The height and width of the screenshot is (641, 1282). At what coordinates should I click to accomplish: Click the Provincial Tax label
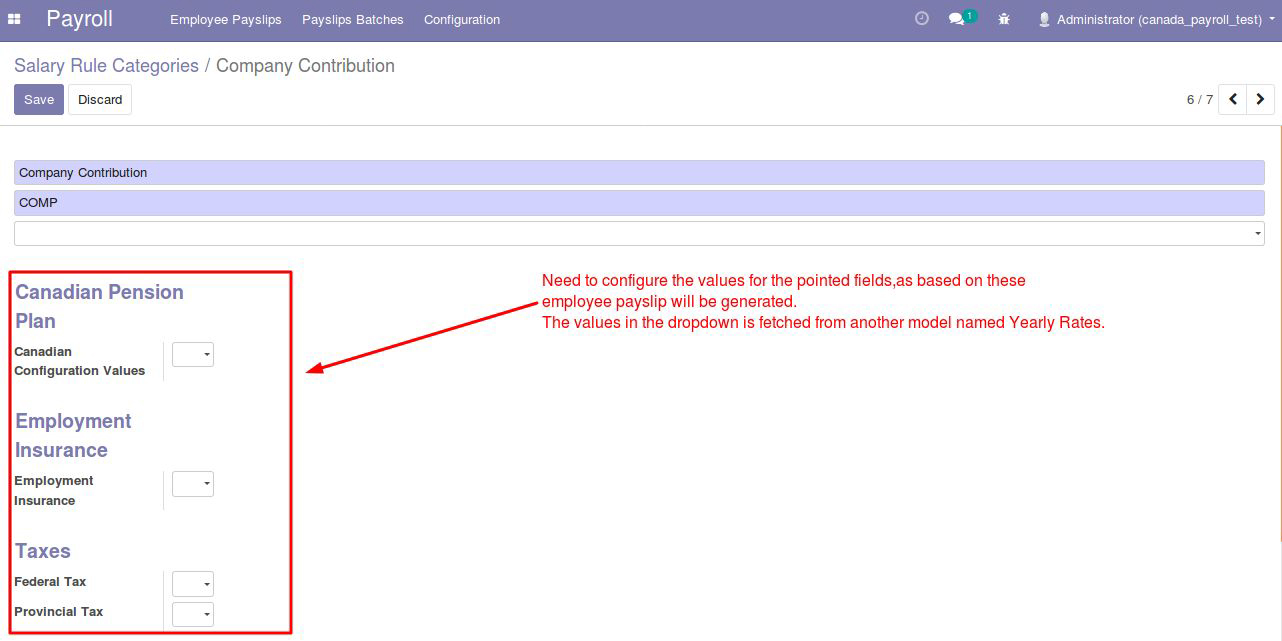(x=59, y=612)
